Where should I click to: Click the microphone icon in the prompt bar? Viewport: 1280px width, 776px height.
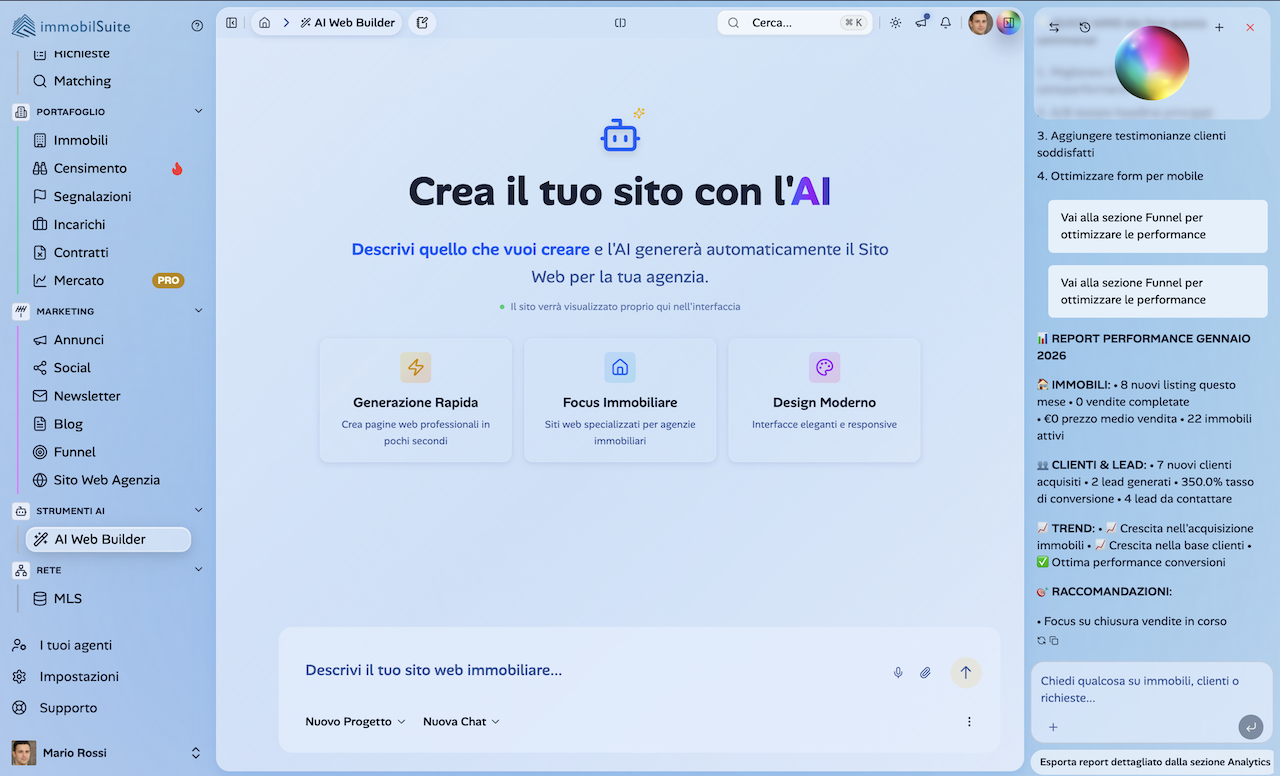pos(897,672)
